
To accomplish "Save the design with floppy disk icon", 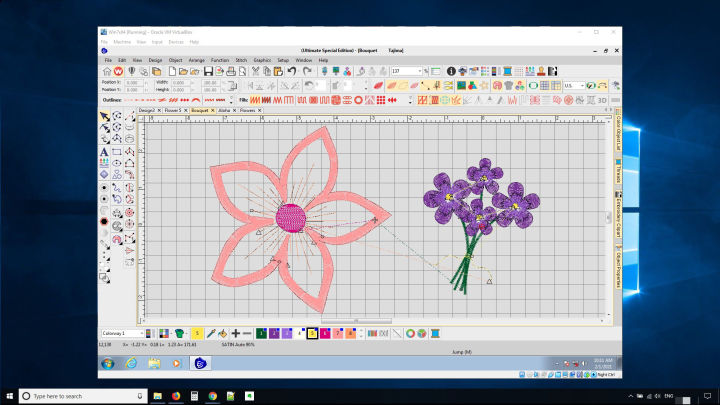I will [208, 71].
